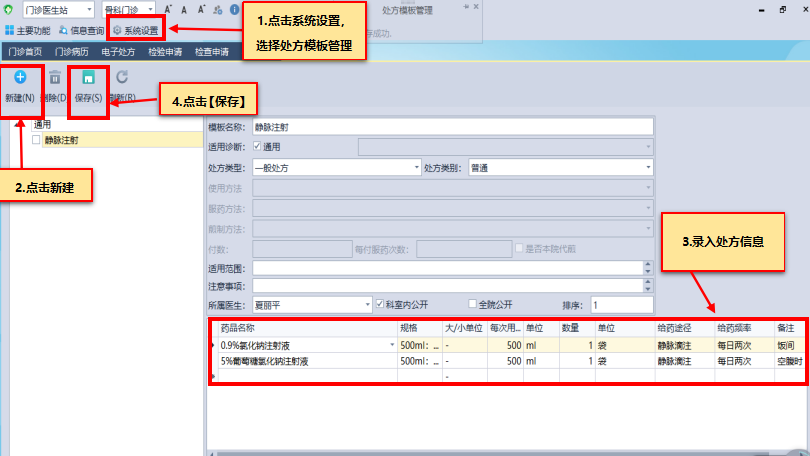Click the 药品名称 column header
Viewport: 810px width, 456px height.
[238, 327]
